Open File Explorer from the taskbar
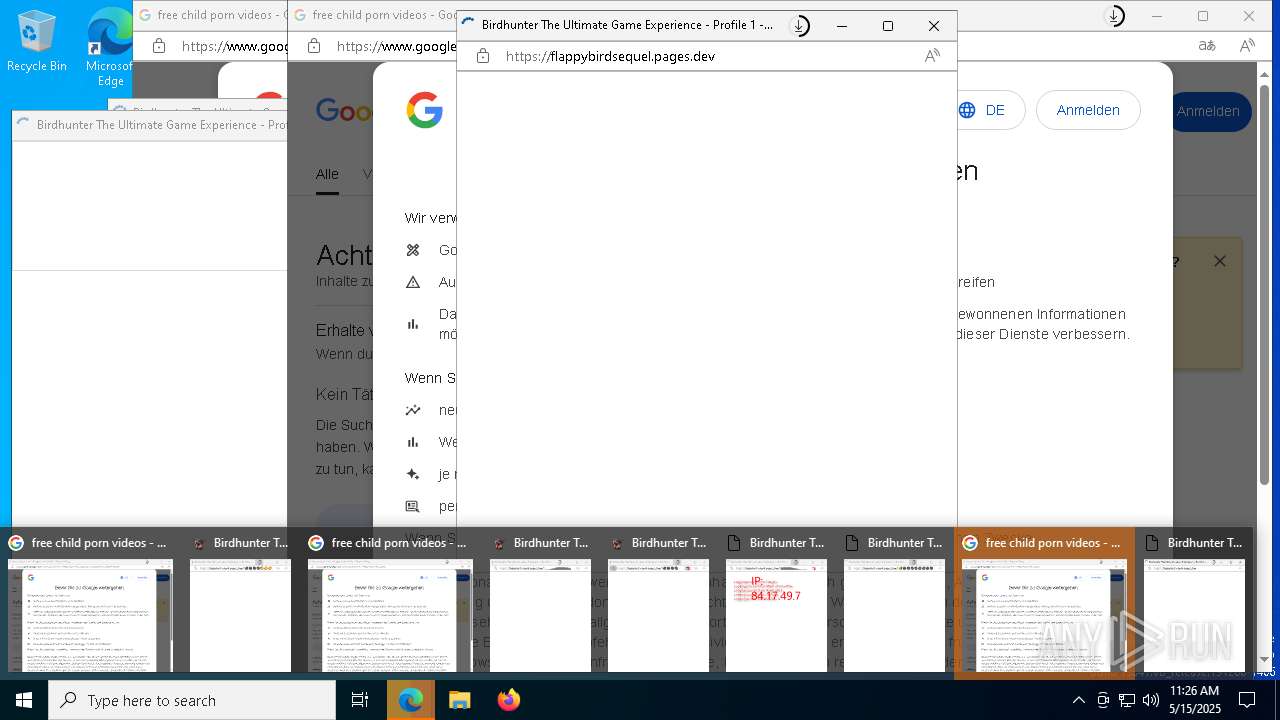 pyautogui.click(x=459, y=700)
